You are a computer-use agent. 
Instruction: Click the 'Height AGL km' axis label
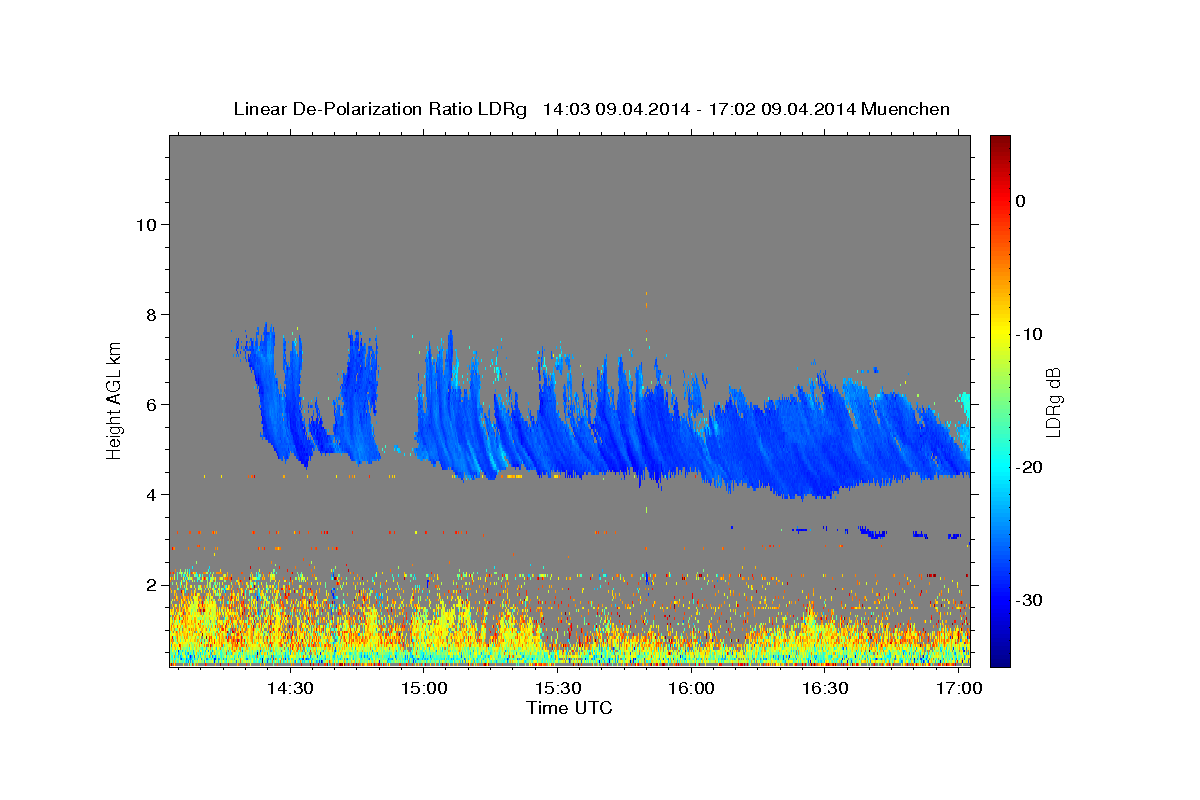click(x=115, y=400)
